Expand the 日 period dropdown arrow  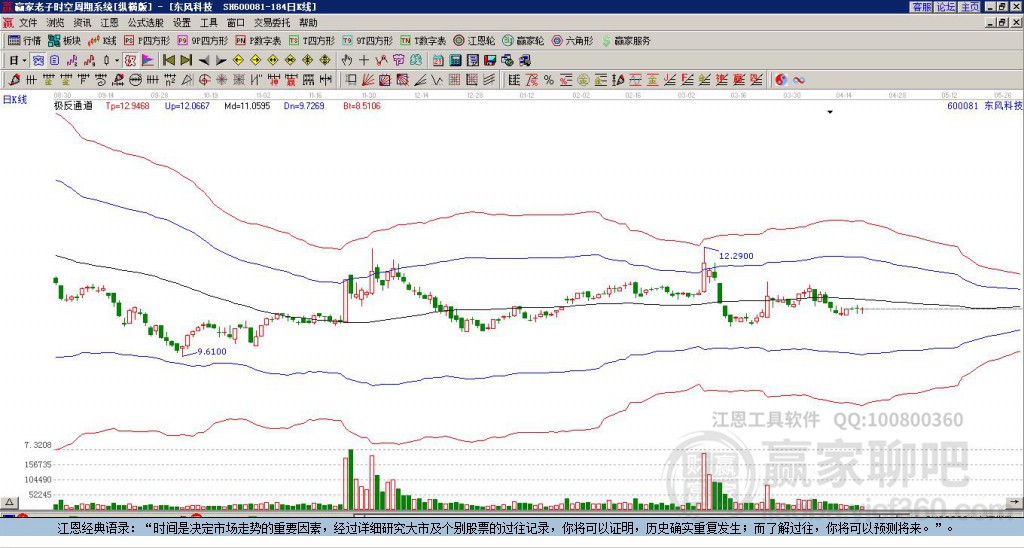(24, 61)
